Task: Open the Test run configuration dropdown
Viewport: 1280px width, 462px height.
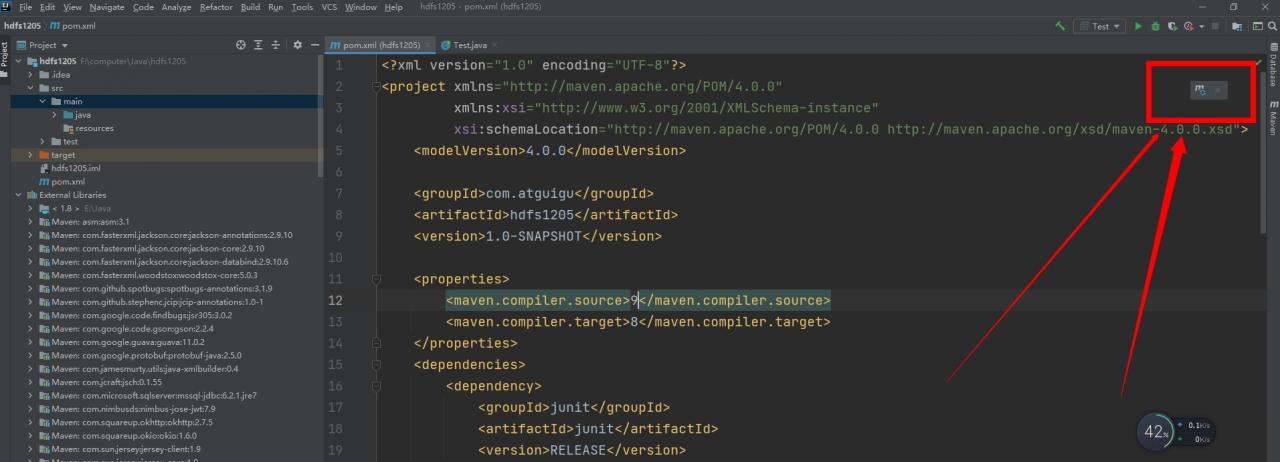Action: coord(1099,26)
